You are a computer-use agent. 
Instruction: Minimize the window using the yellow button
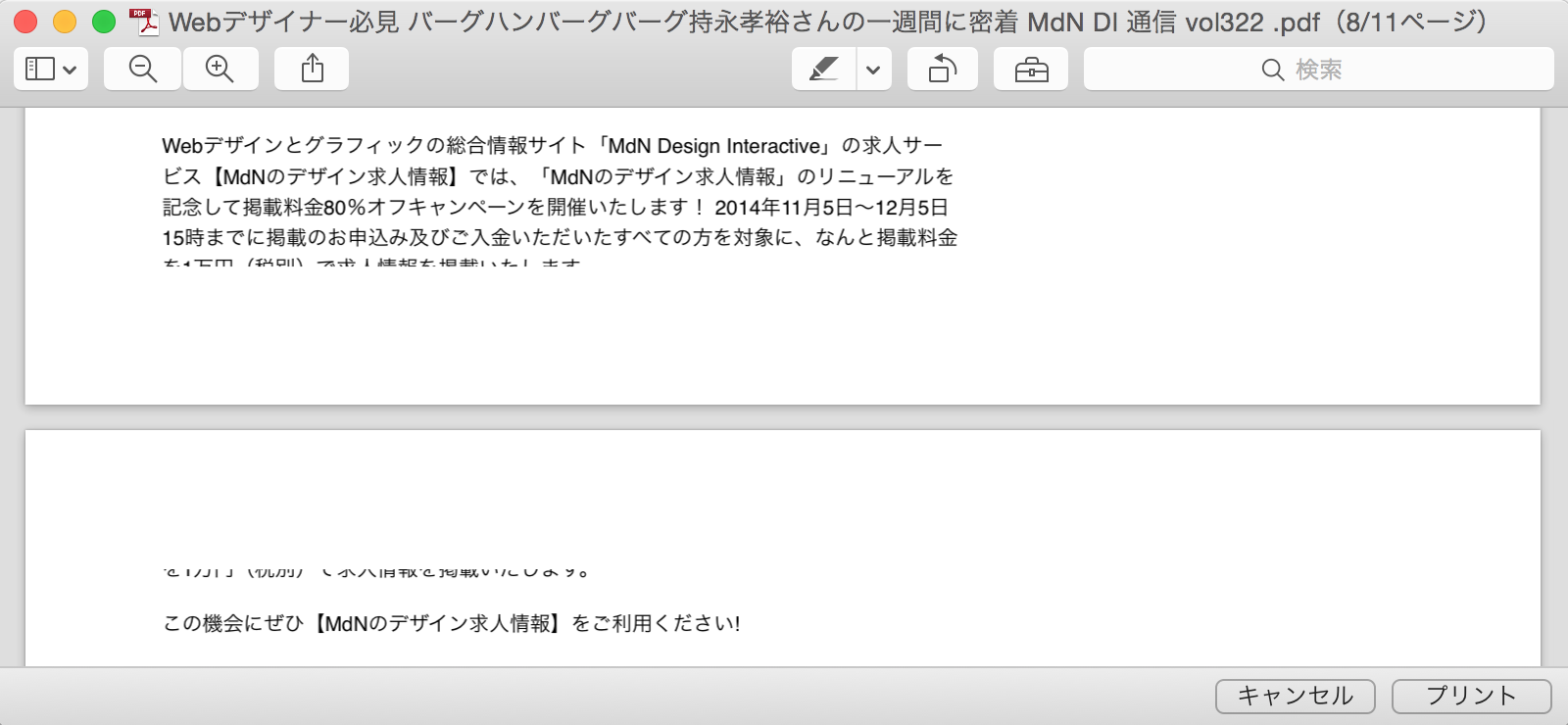coord(65,22)
